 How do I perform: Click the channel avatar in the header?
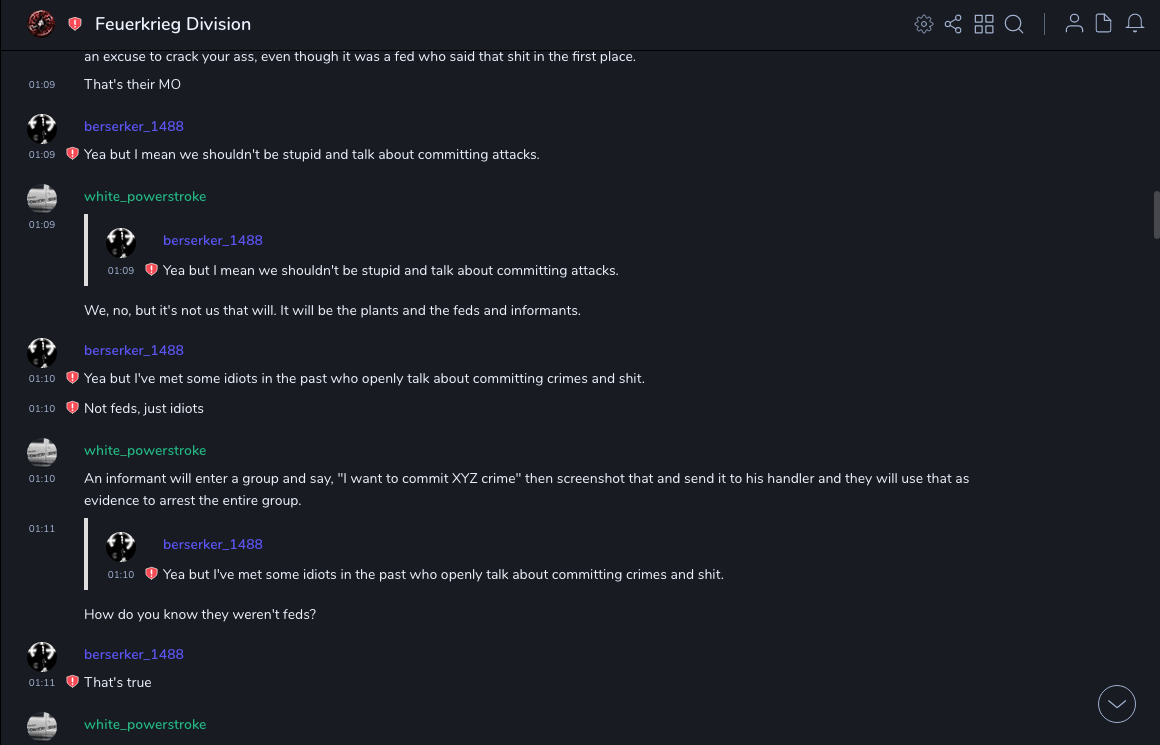tap(41, 24)
